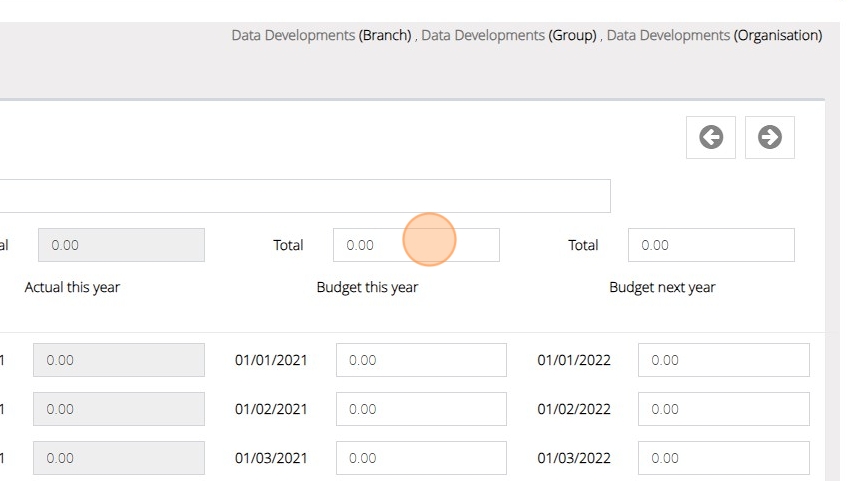
Task: Go to next record with right arrow
Action: 770,138
